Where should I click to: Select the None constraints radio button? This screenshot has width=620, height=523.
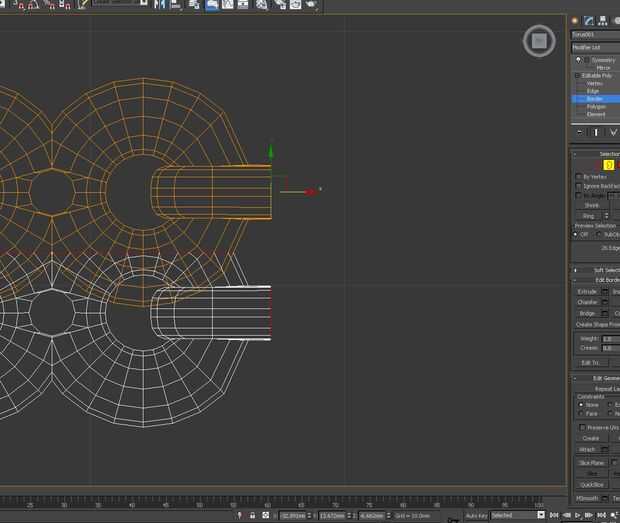pos(581,405)
